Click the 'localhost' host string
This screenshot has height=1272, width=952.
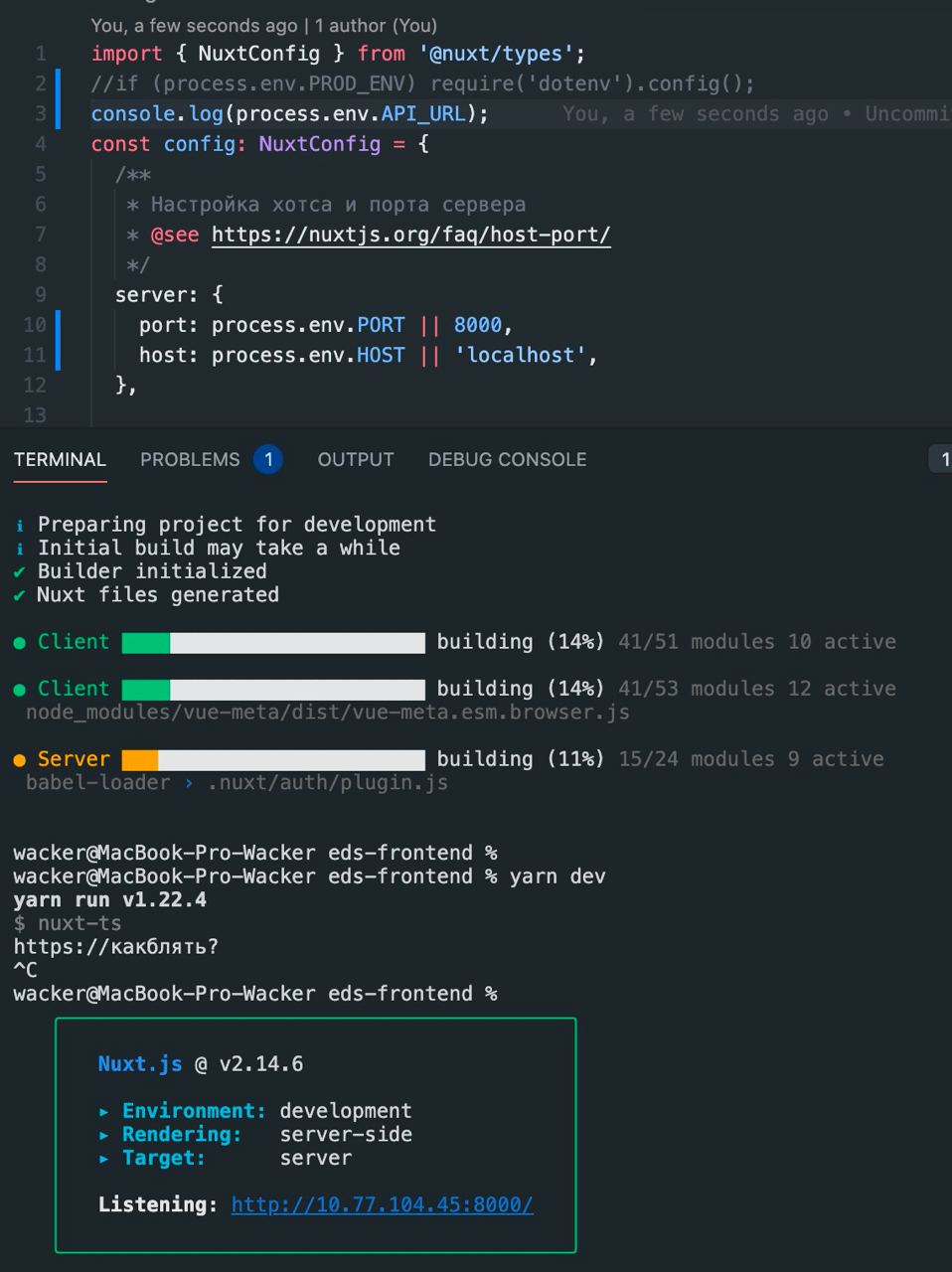(x=521, y=355)
